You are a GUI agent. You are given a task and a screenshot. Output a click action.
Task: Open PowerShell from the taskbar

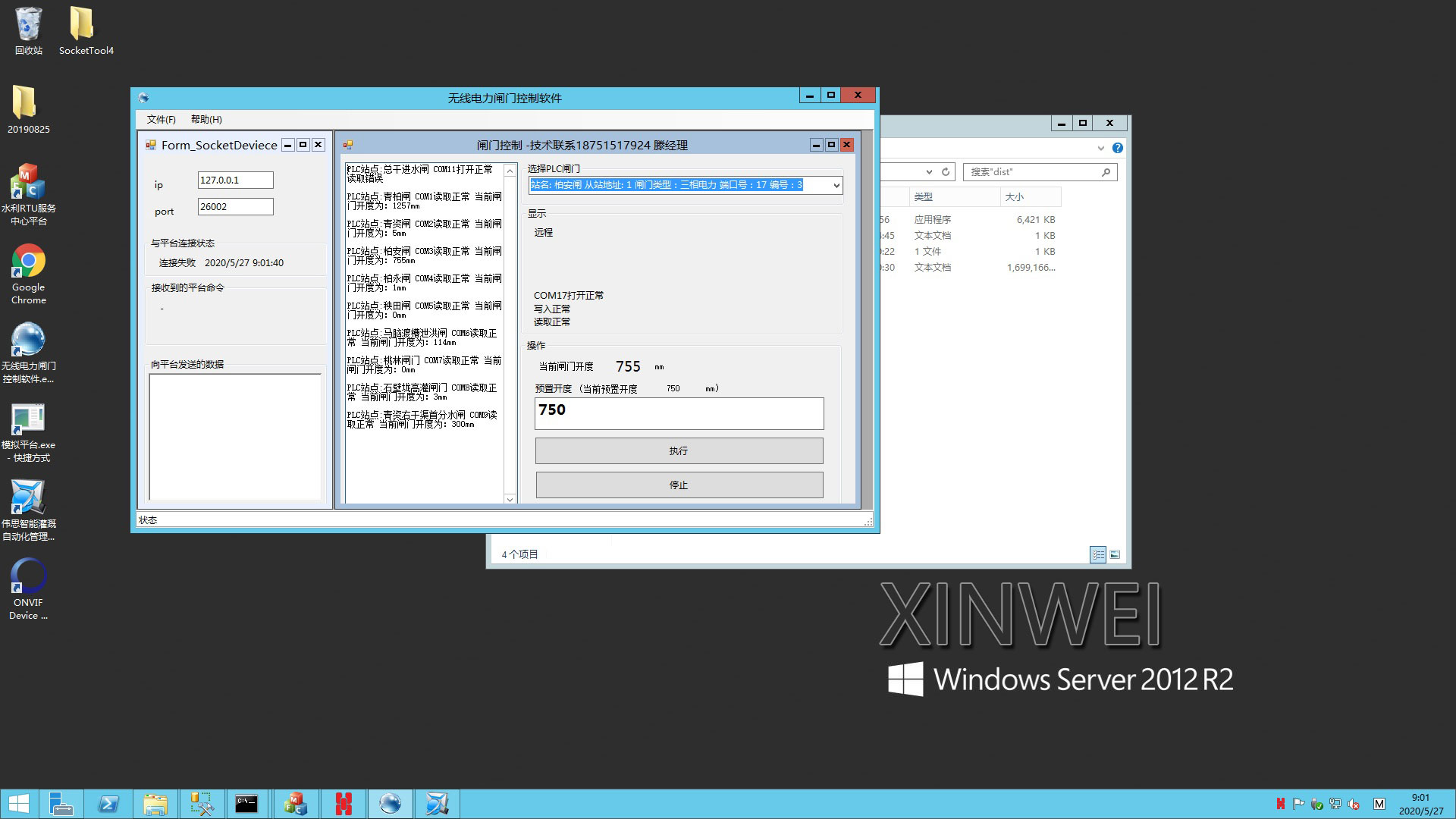pos(108,804)
